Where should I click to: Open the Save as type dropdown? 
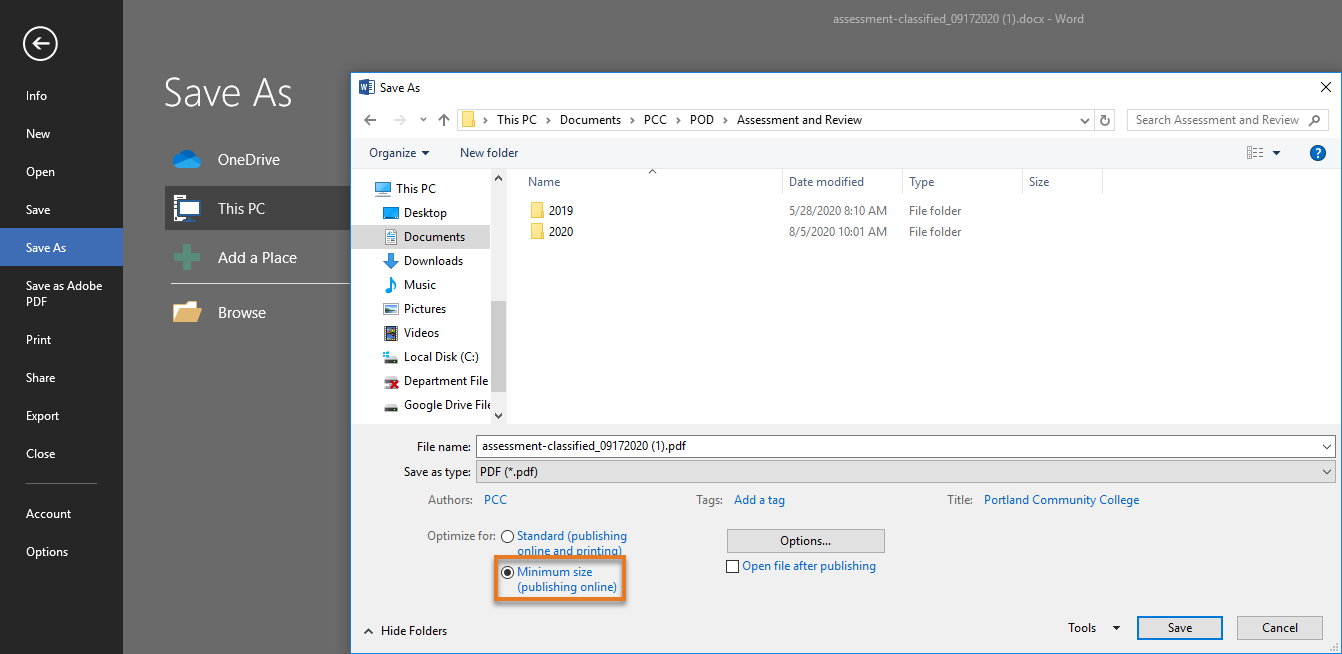[x=1325, y=471]
